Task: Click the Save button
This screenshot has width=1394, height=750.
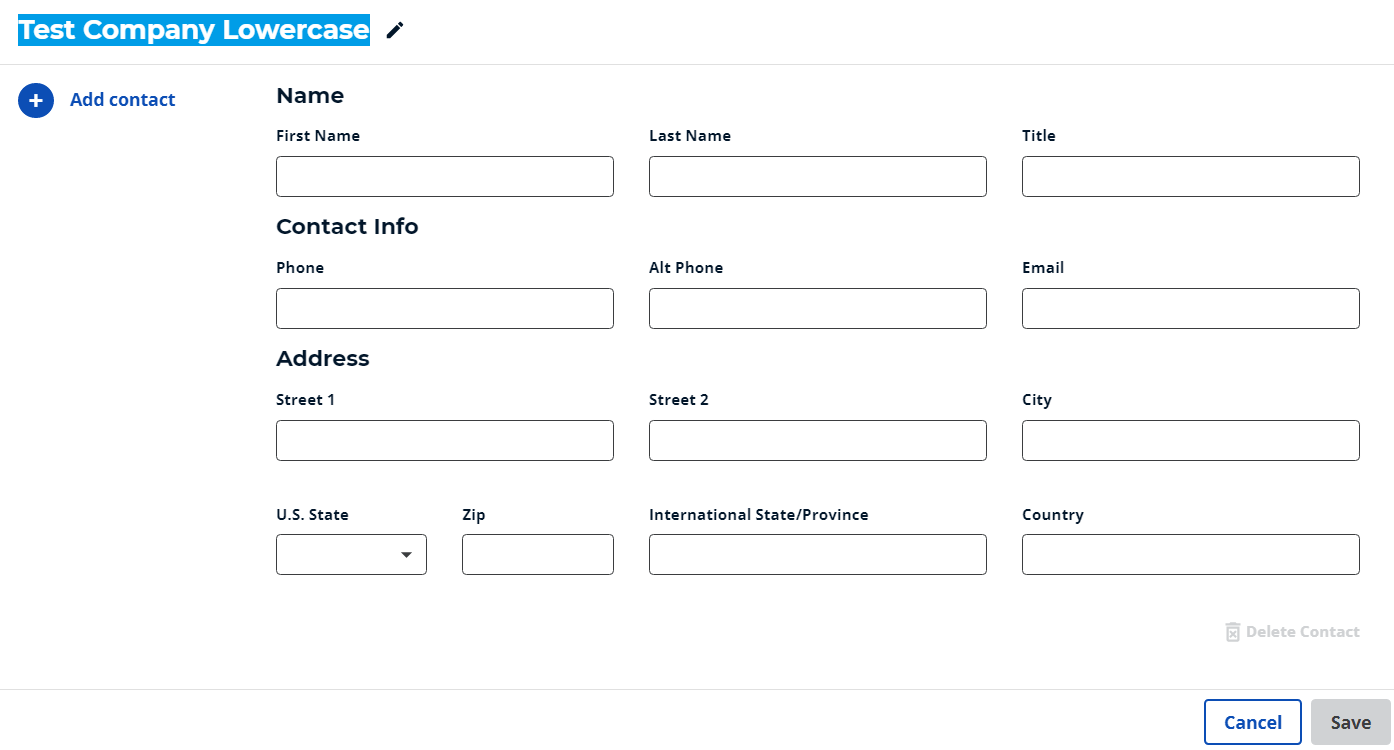Action: pos(1351,722)
